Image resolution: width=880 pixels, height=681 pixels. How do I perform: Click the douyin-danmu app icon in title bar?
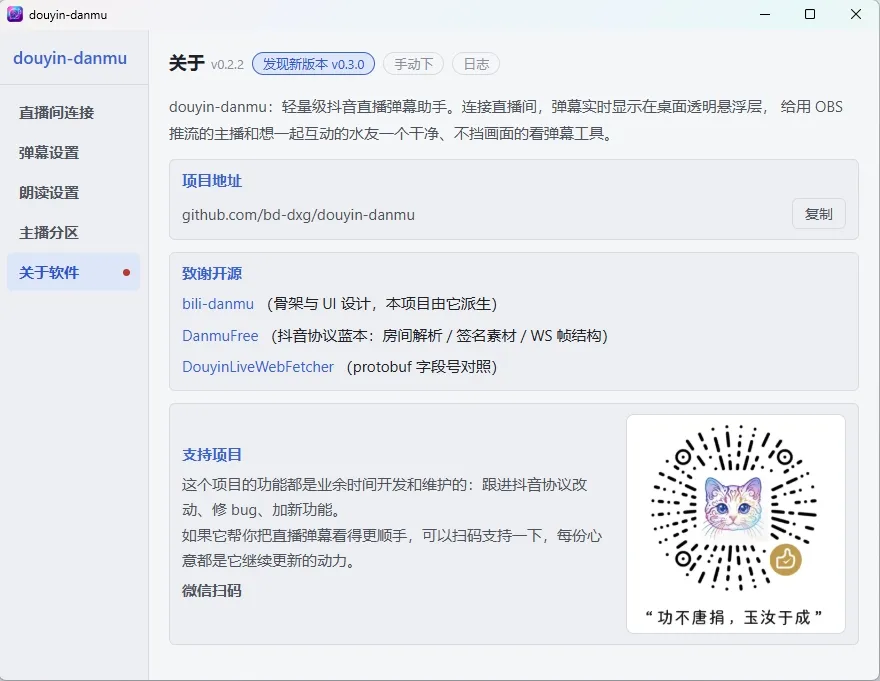pos(15,14)
